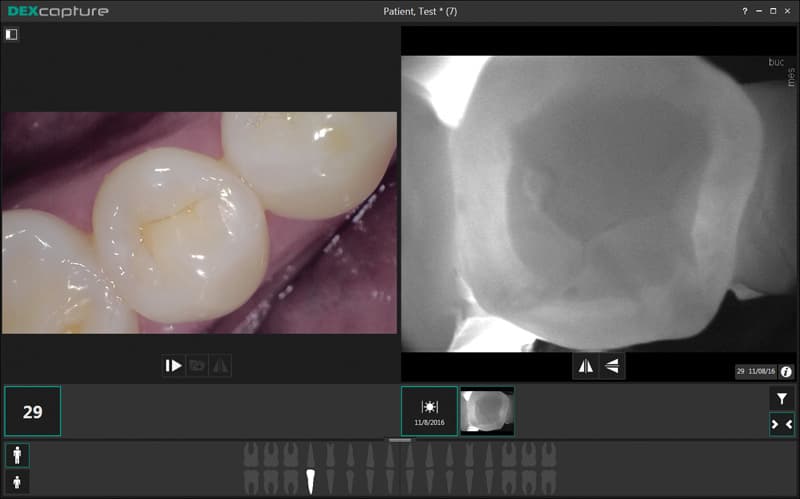
Task: Select the lower right-most molar in chart
Action: 548,481
